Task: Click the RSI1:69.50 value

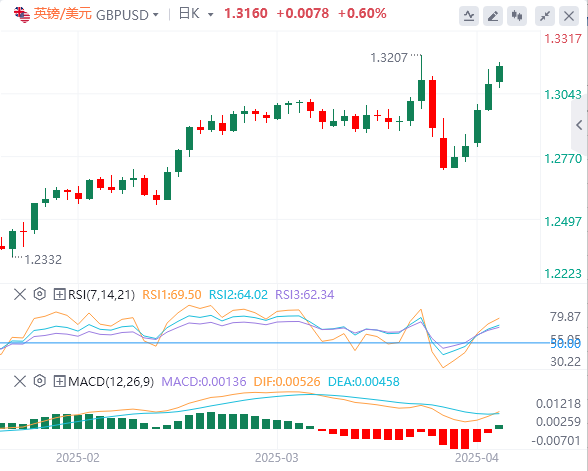Action: [172, 295]
